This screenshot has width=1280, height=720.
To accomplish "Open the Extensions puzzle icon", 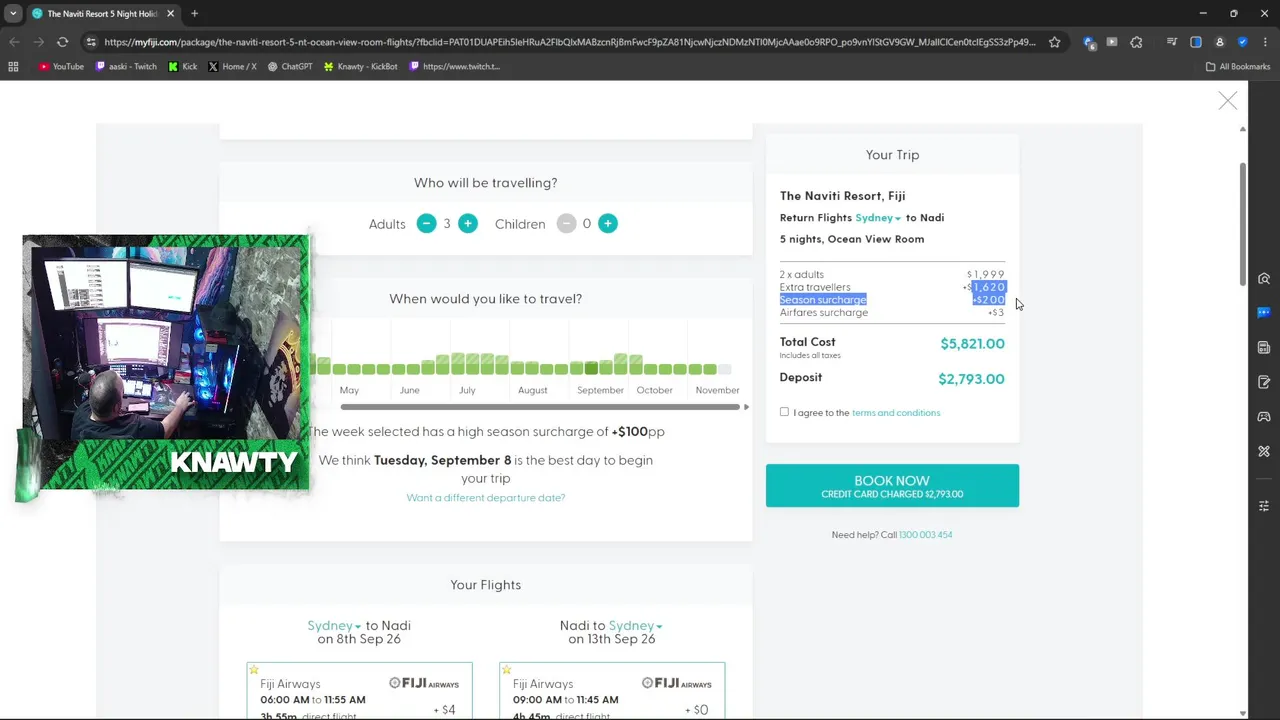I will tap(1136, 42).
